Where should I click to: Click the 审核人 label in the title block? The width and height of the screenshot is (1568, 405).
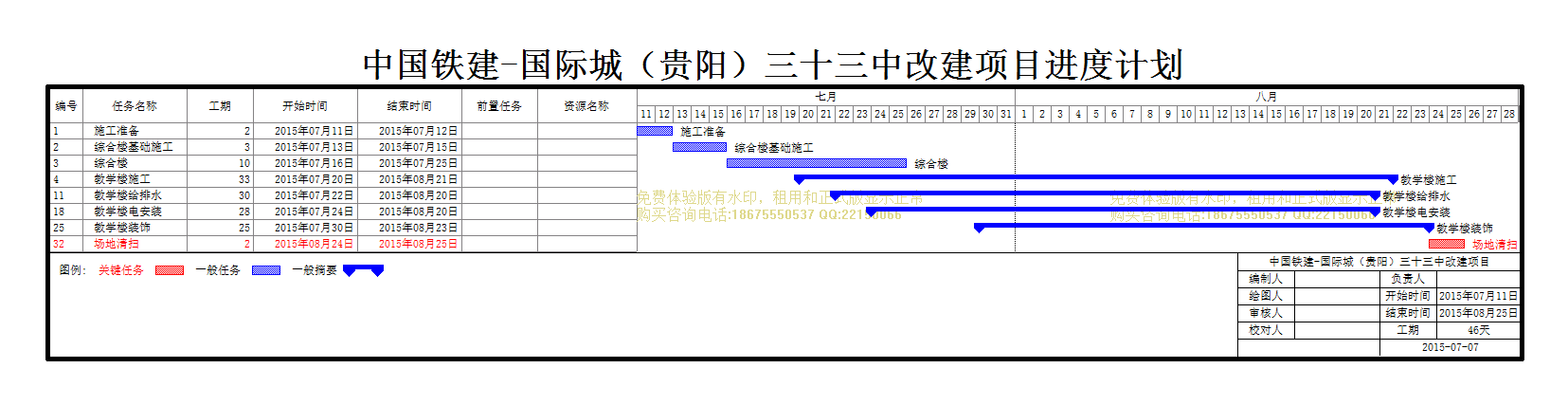tap(1266, 313)
